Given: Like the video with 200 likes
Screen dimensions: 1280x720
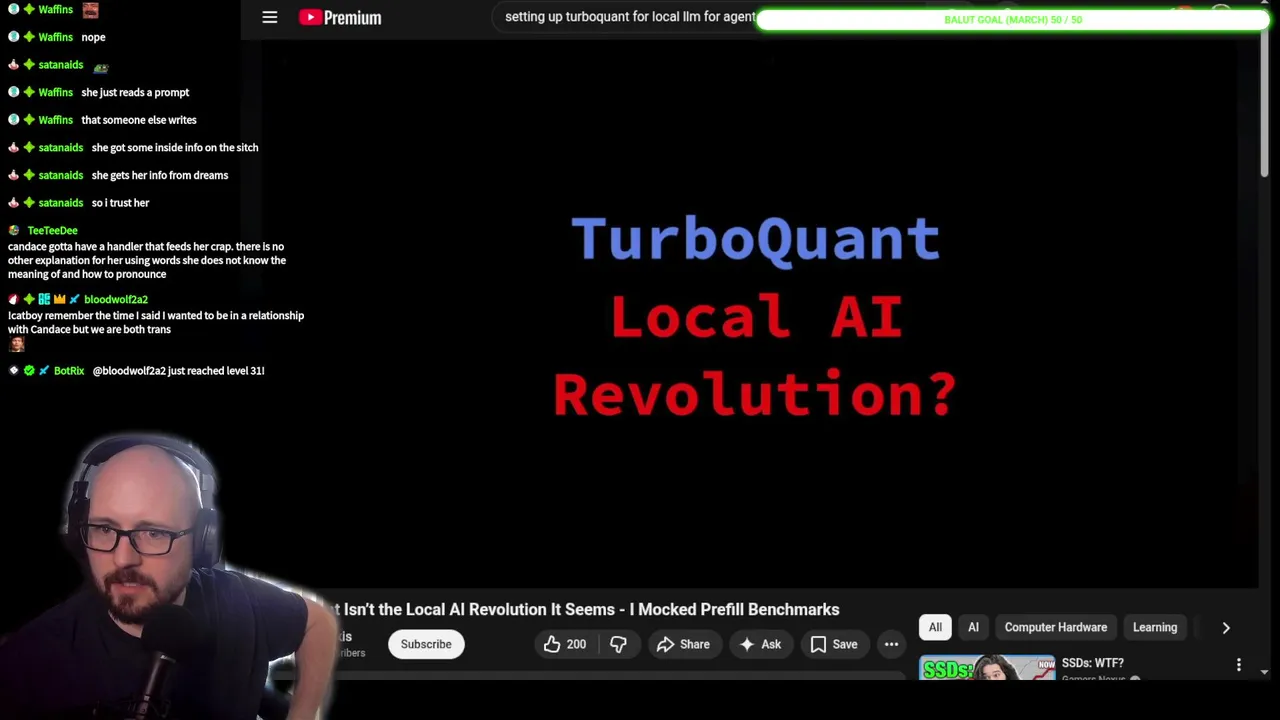Looking at the screenshot, I should coord(565,645).
